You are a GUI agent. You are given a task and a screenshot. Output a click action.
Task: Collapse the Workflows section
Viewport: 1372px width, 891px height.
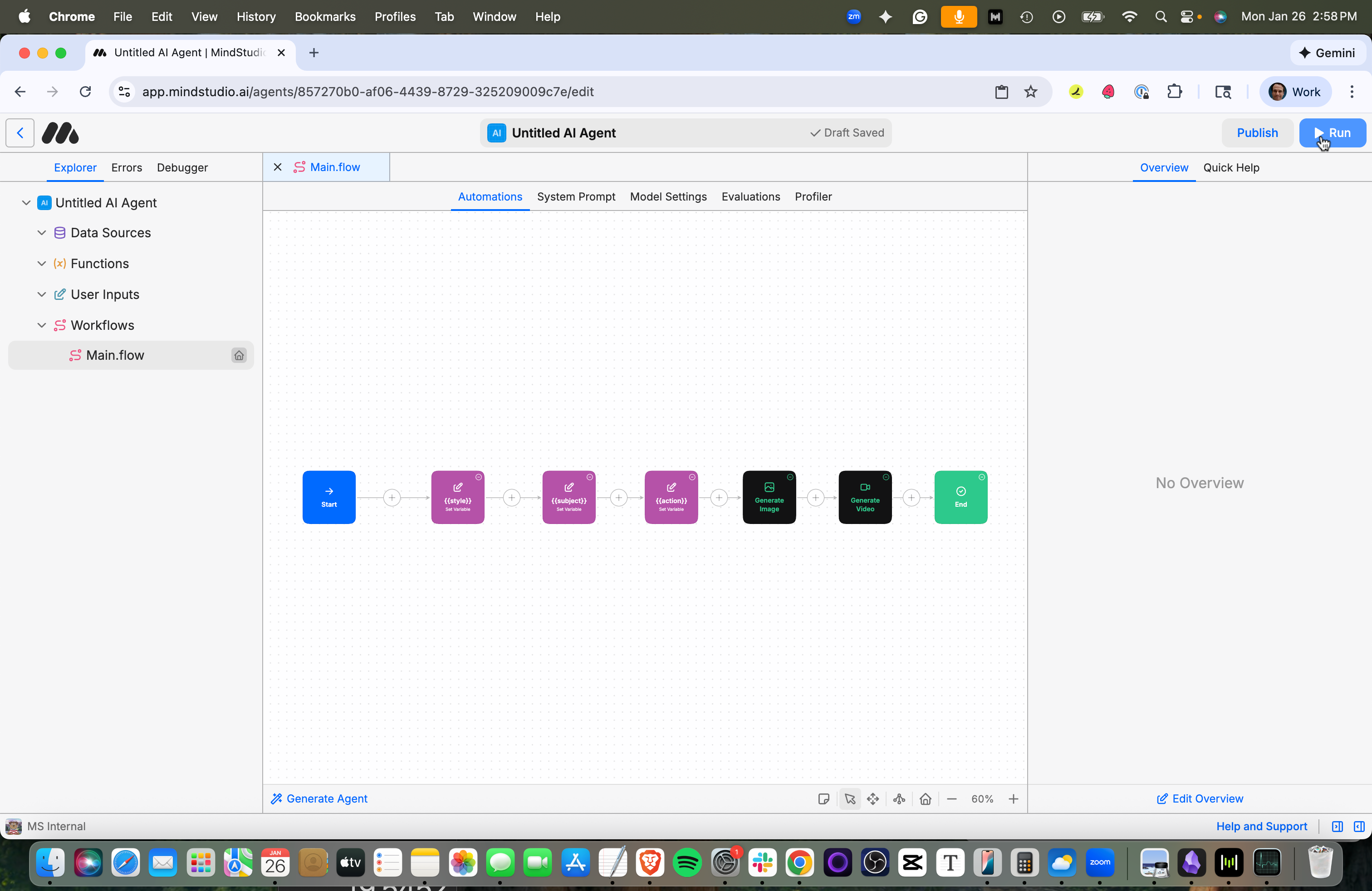[x=41, y=325]
